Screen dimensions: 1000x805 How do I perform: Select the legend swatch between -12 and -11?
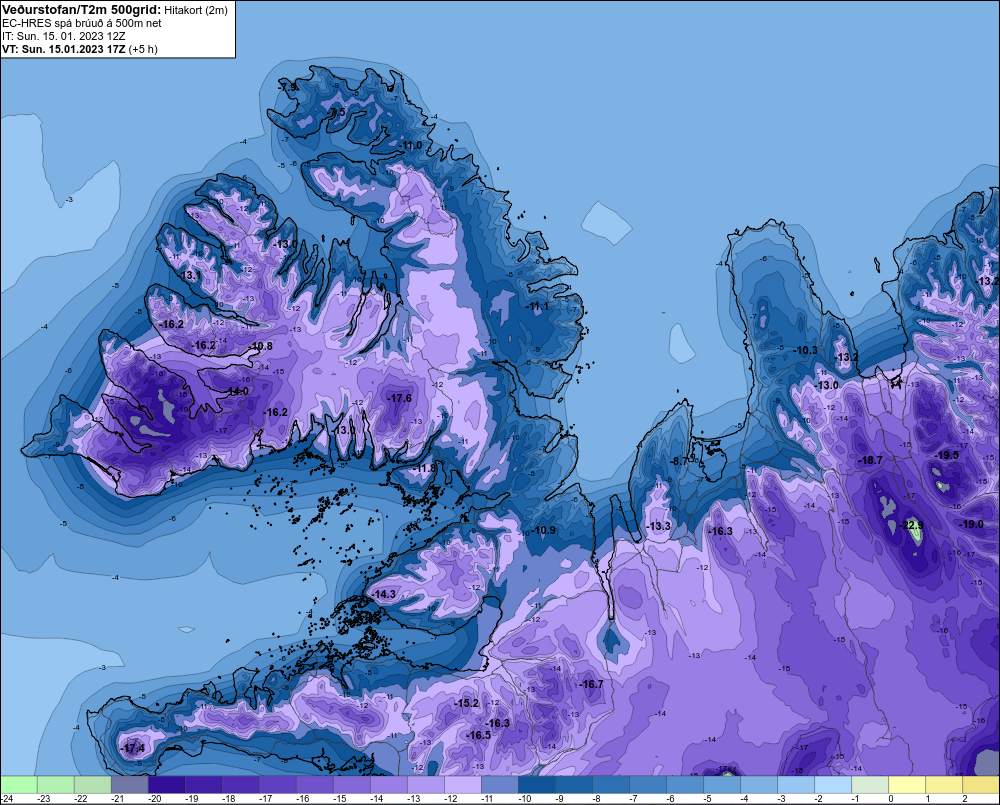tap(462, 784)
